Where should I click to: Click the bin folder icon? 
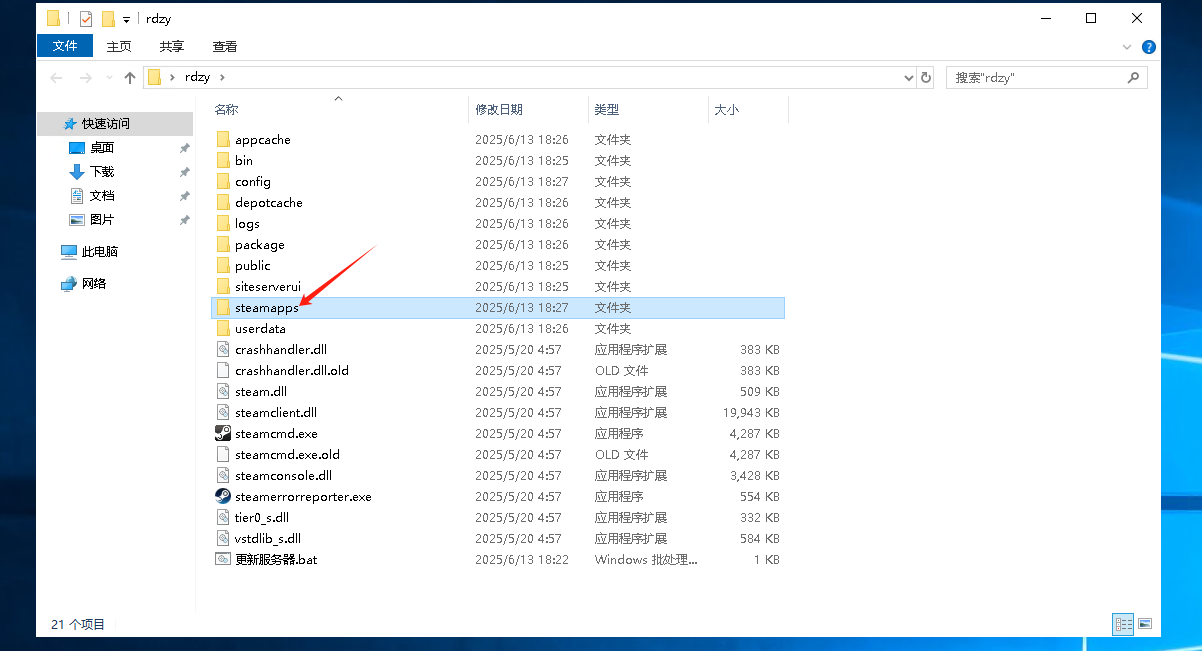click(x=223, y=161)
